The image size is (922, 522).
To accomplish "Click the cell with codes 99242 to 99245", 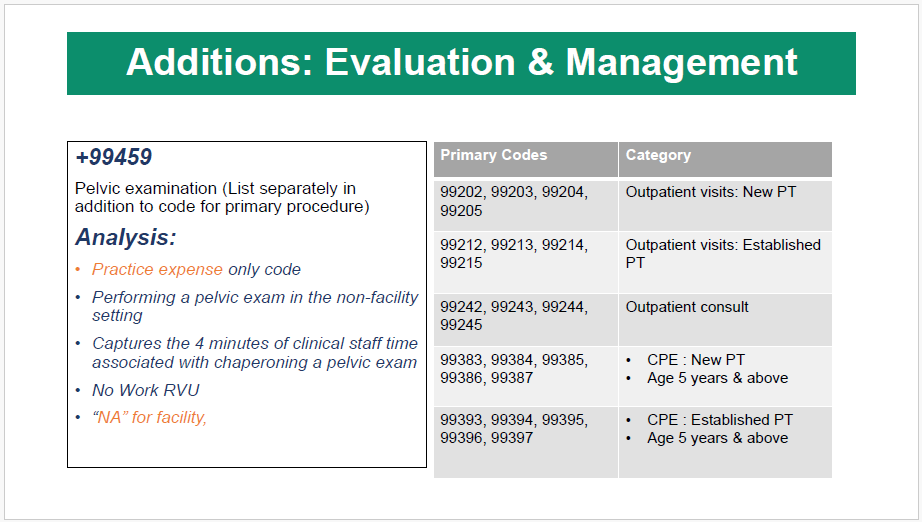I will [x=514, y=316].
